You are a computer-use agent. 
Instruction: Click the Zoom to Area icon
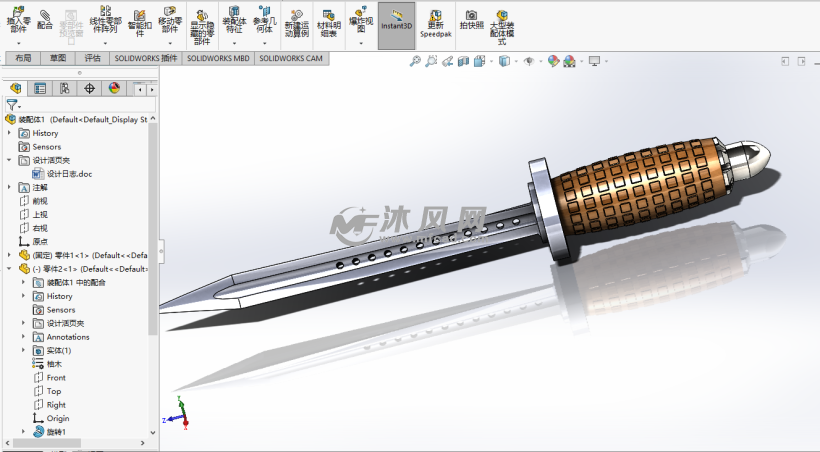coord(431,61)
